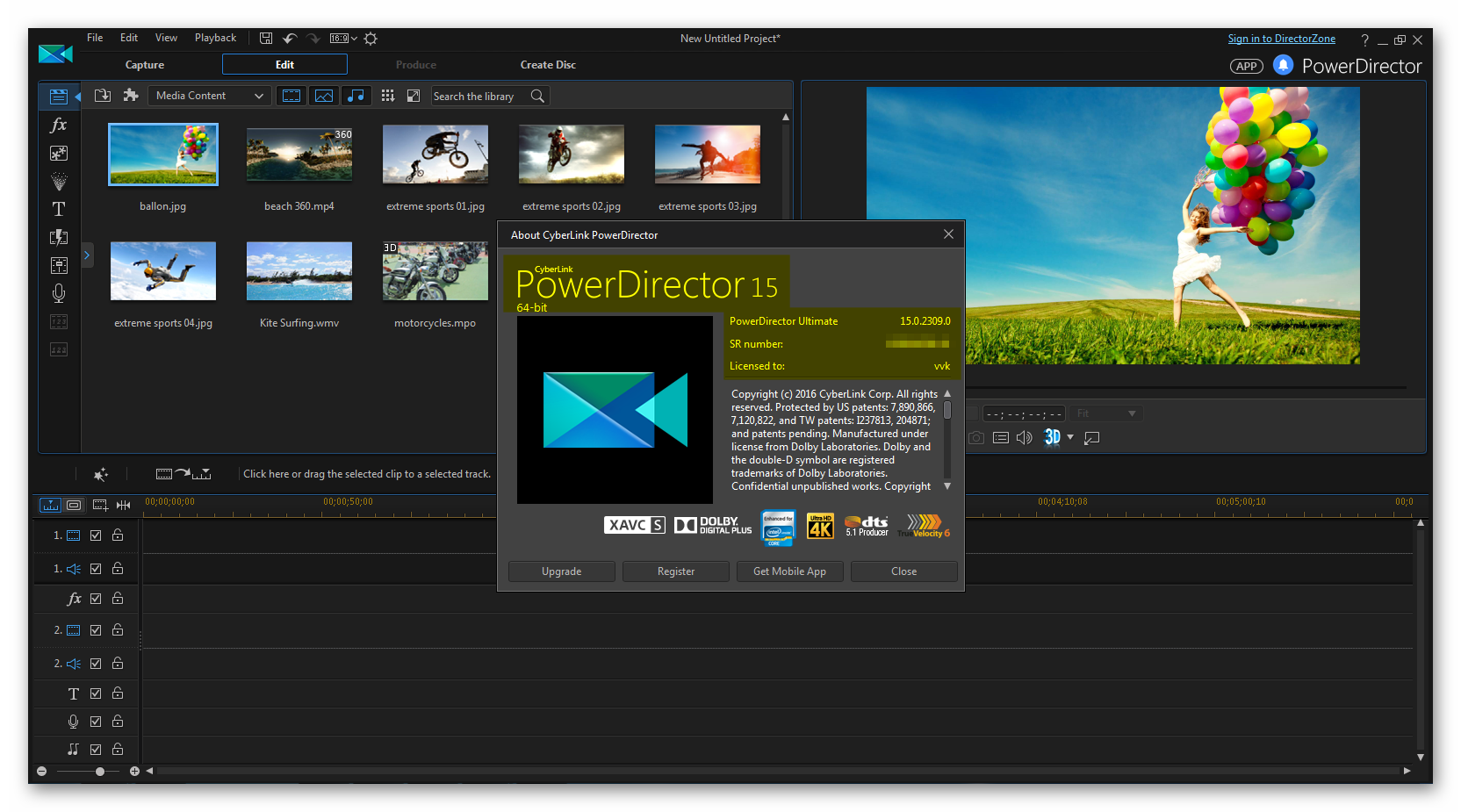Screen dimensions: 1461x812
Task: Click the Import media icon
Action: [103, 96]
